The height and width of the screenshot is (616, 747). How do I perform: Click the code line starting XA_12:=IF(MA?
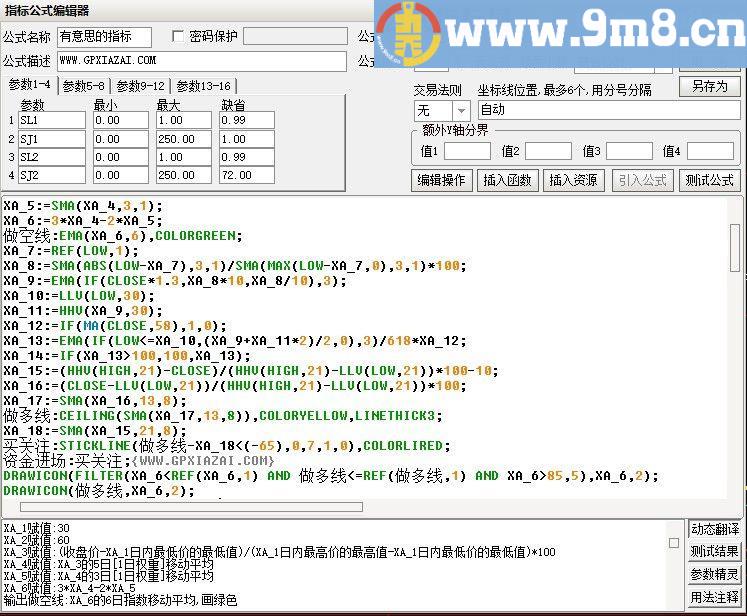click(x=115, y=326)
